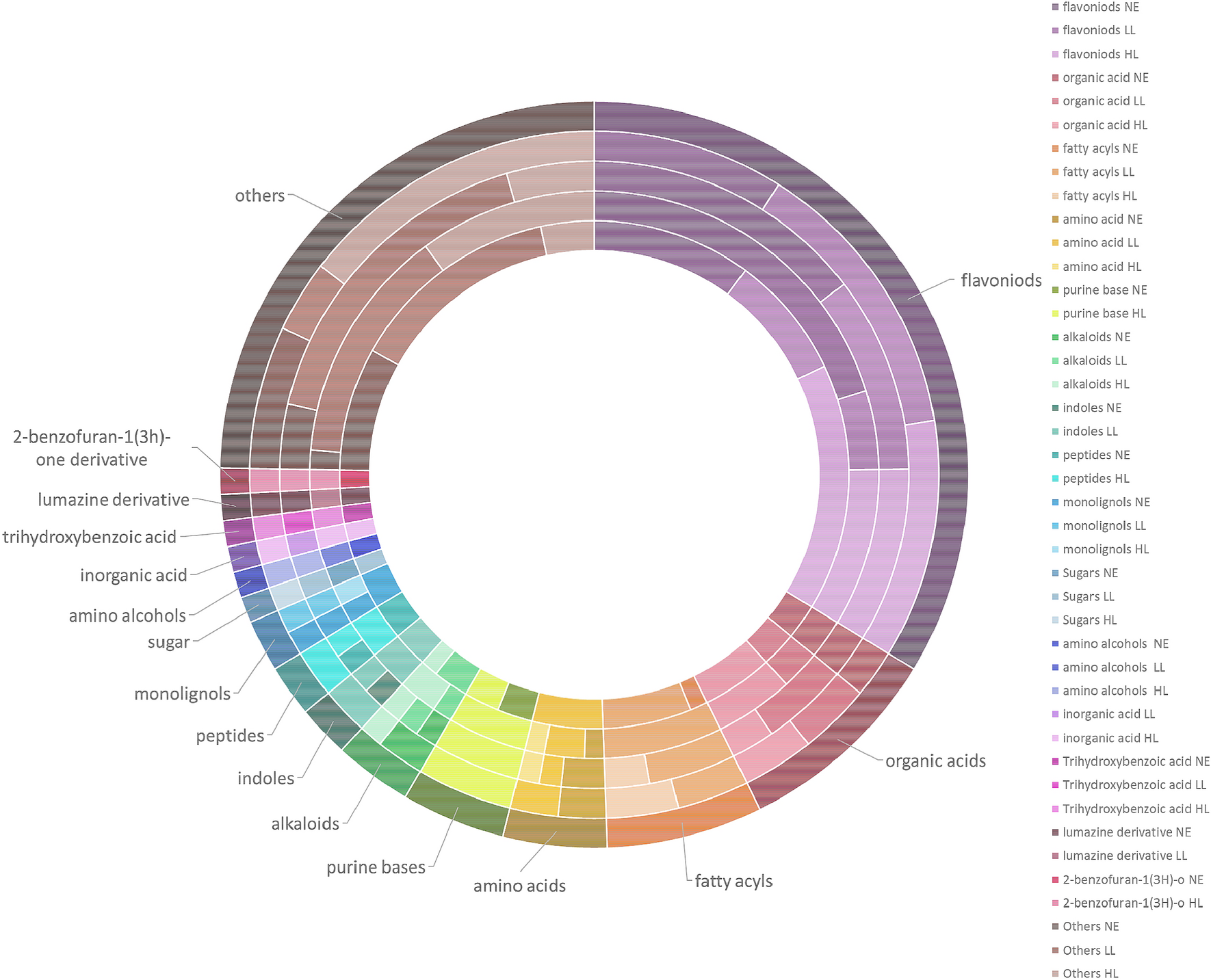Click the flavoniods NE legend color swatch
The width and height of the screenshot is (1211, 980).
1054,7
